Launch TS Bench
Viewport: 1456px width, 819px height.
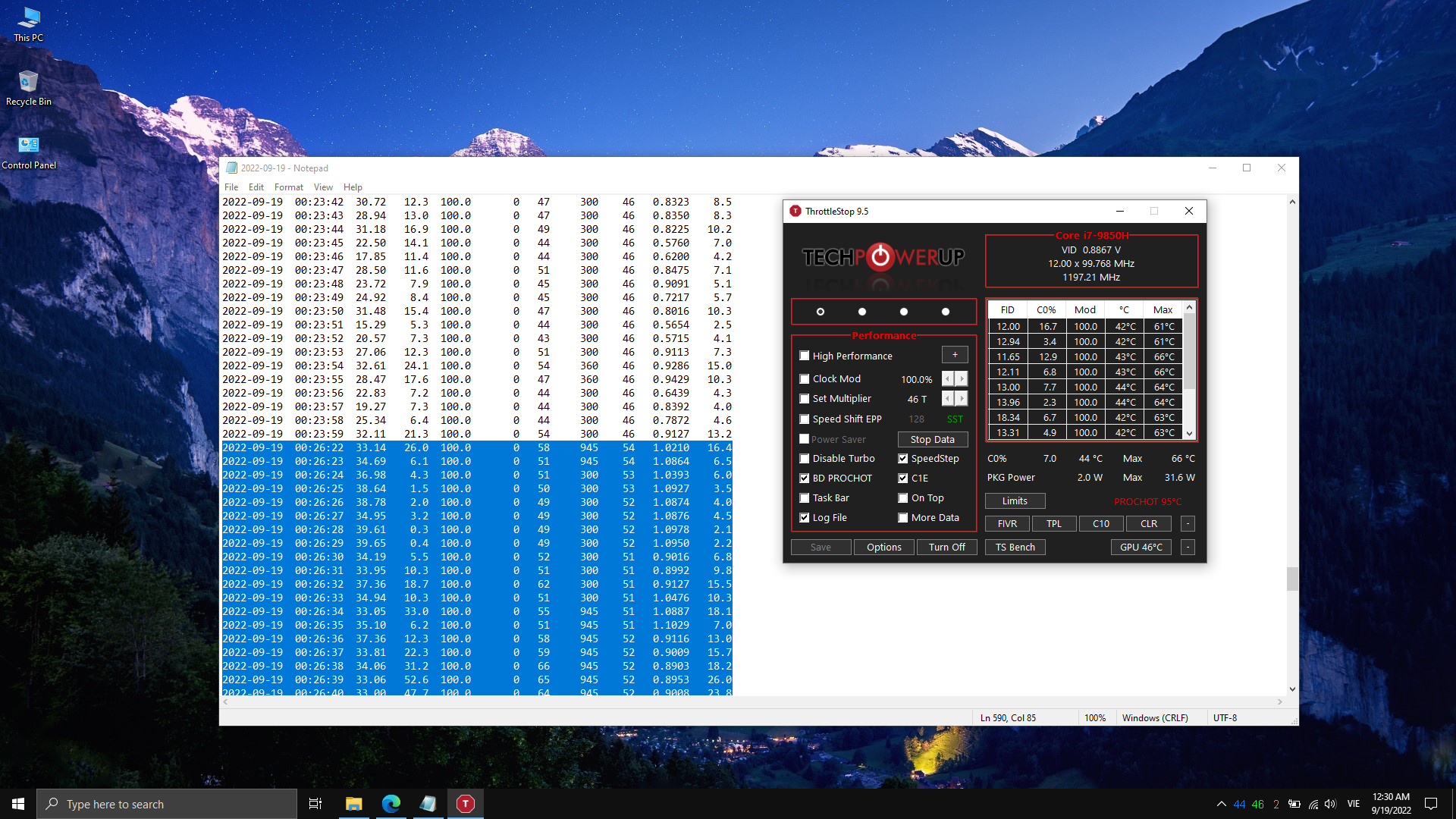click(1015, 548)
